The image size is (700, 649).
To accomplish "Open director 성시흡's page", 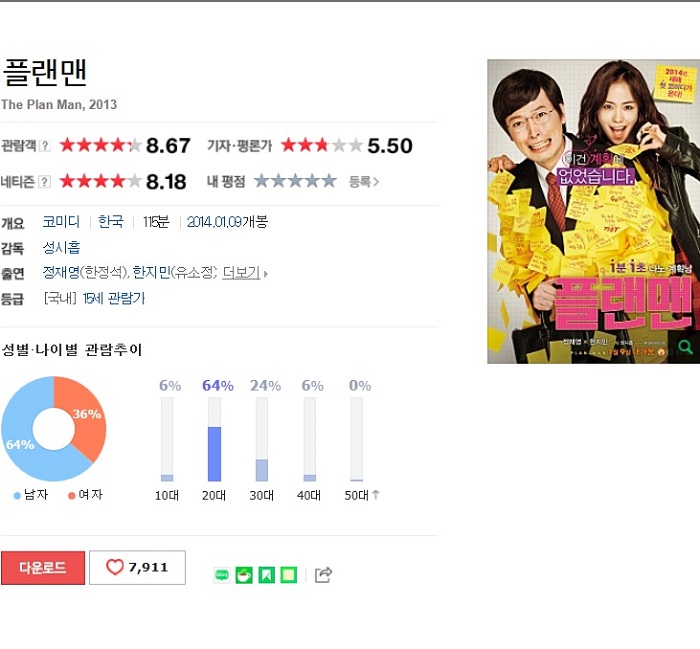I will pyautogui.click(x=61, y=247).
